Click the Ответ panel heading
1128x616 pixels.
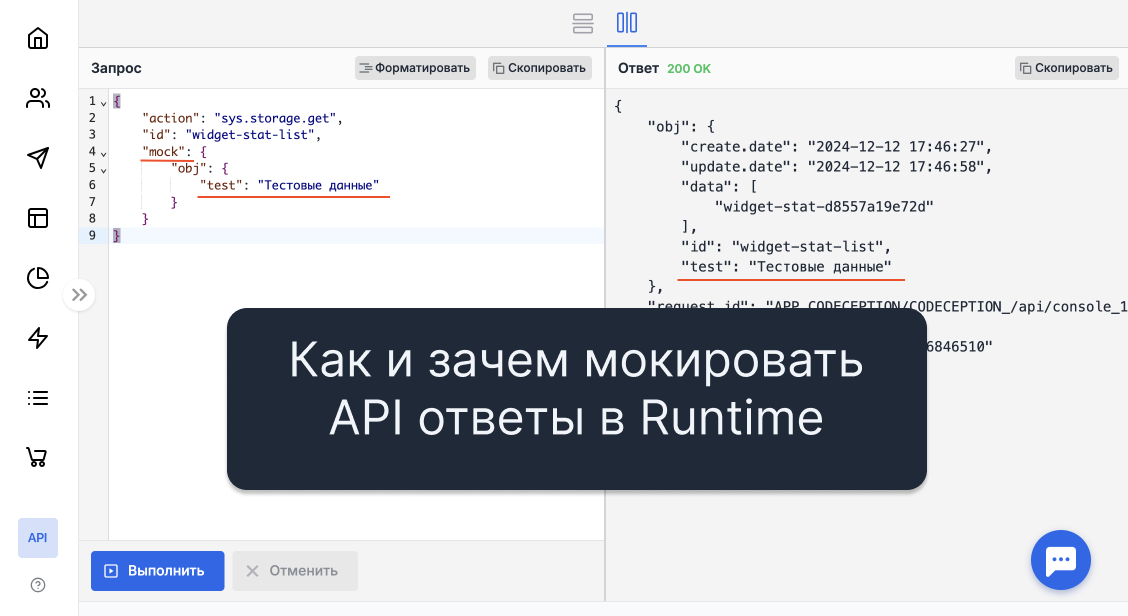638,68
